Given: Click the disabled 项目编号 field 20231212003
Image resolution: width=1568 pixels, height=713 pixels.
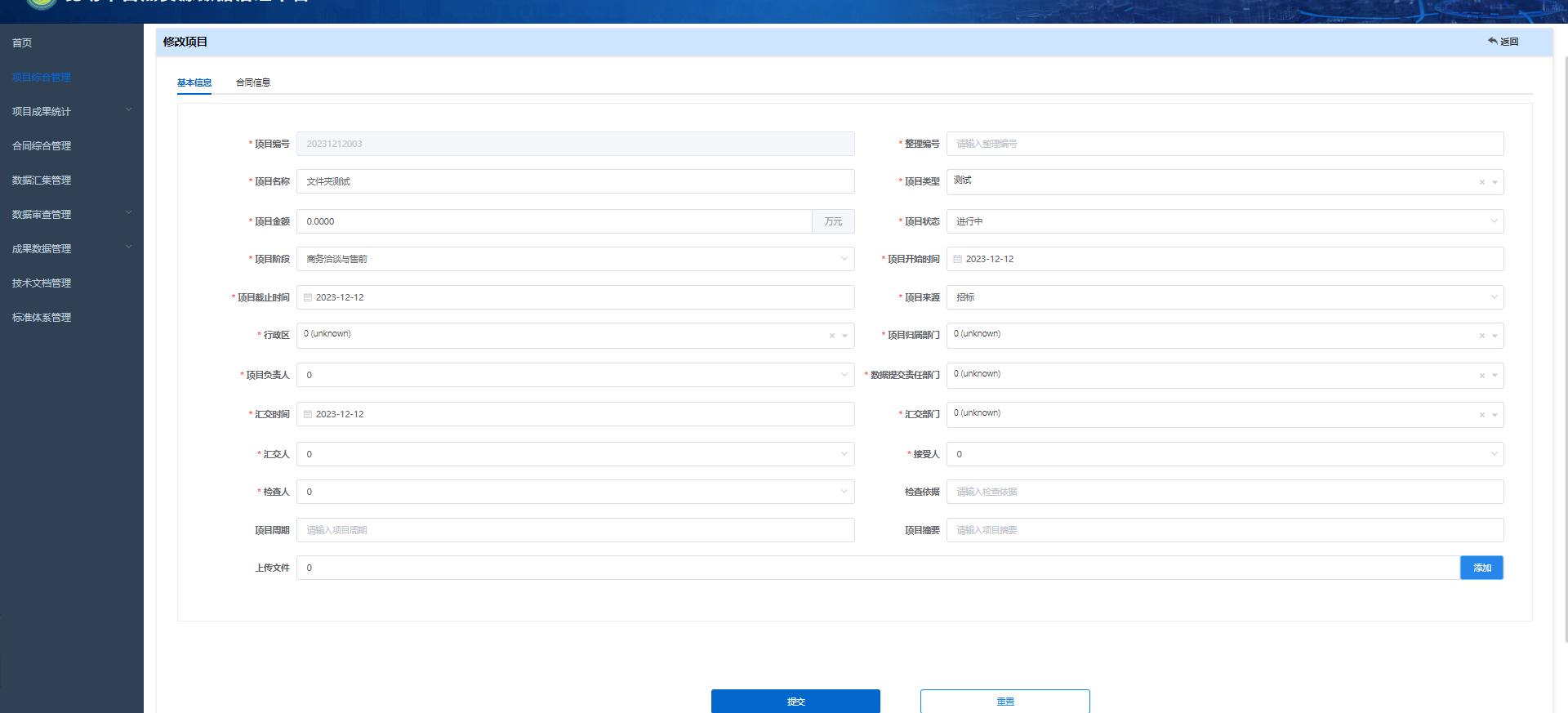Looking at the screenshot, I should point(575,144).
